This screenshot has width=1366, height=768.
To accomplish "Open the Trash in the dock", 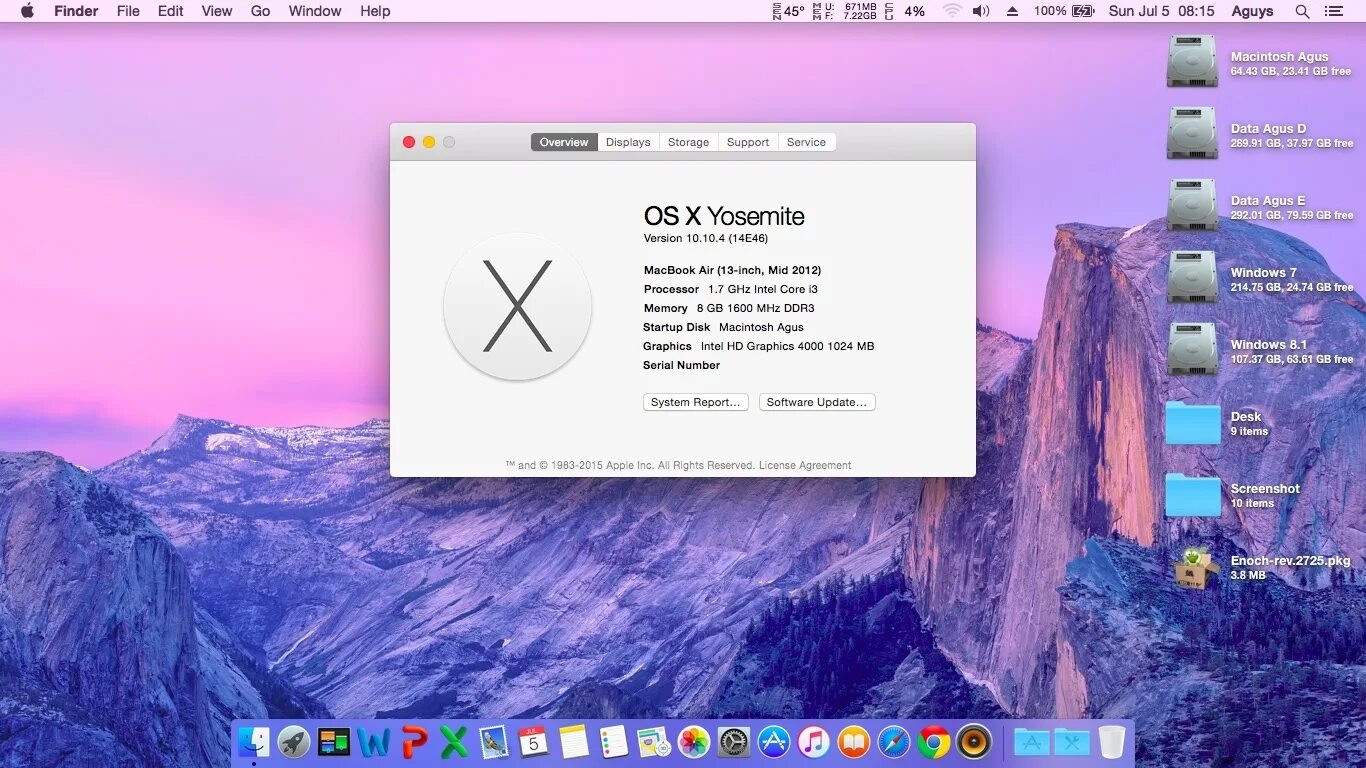I will (x=1112, y=741).
